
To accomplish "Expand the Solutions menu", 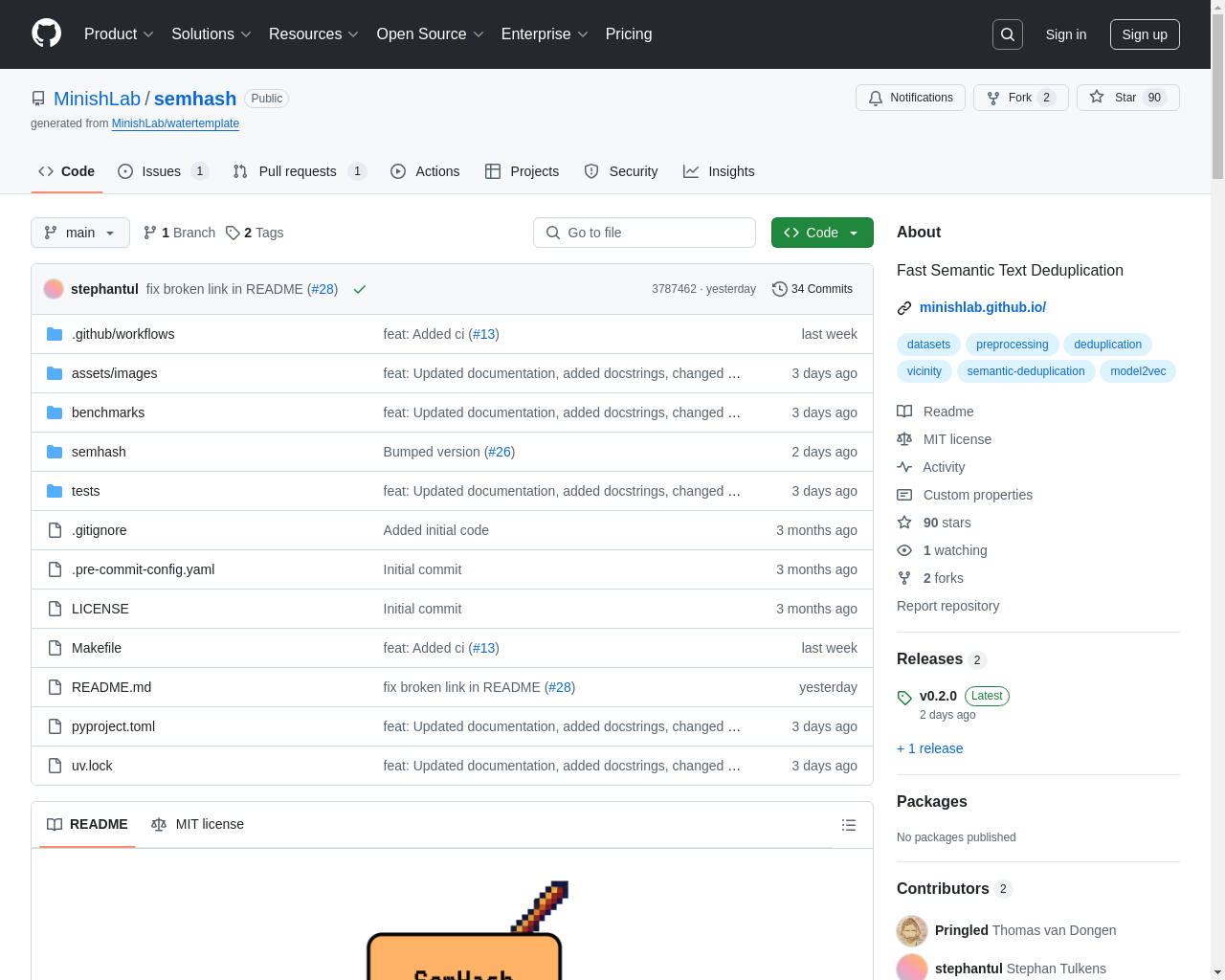I will pyautogui.click(x=212, y=34).
